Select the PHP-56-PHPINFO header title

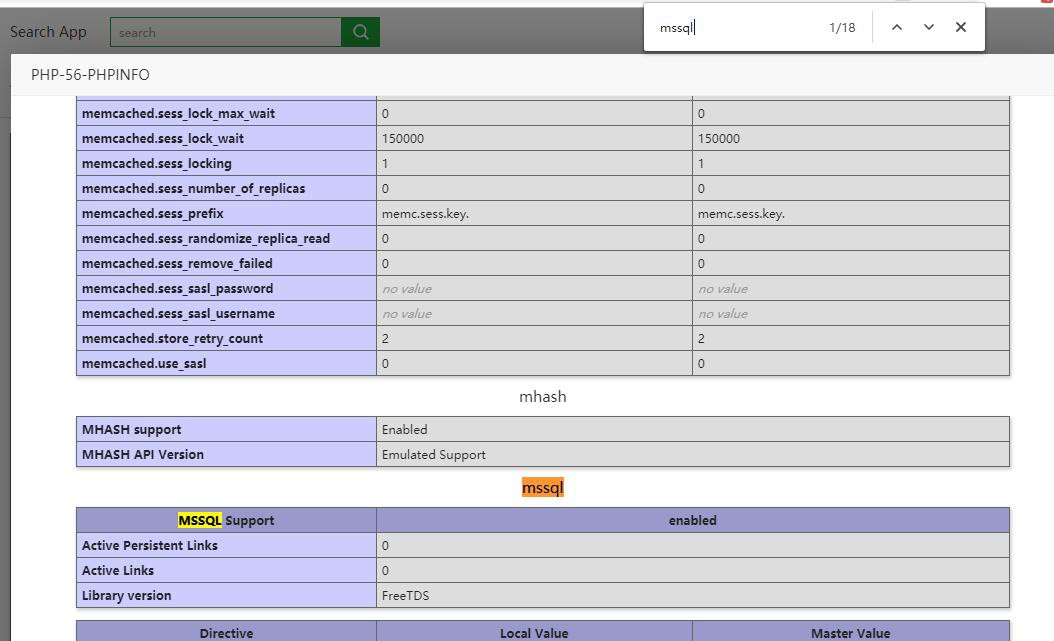point(90,75)
